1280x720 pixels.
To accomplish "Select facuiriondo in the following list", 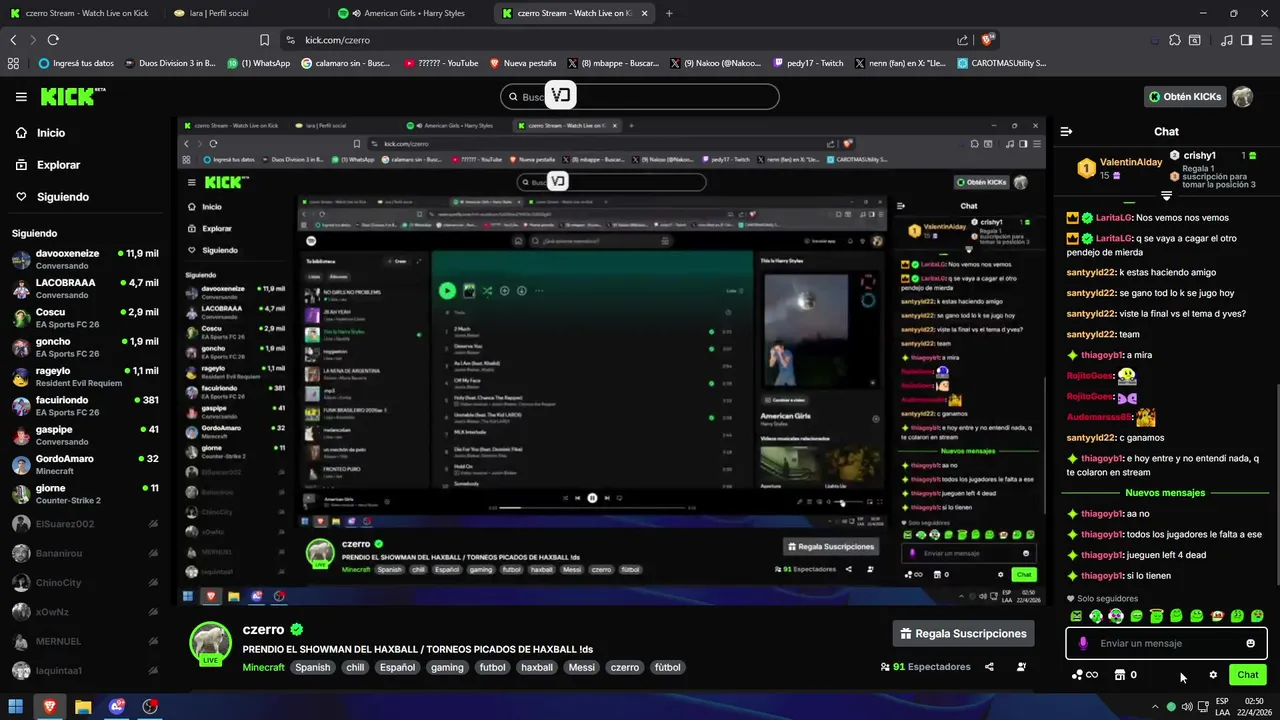I will [x=85, y=406].
